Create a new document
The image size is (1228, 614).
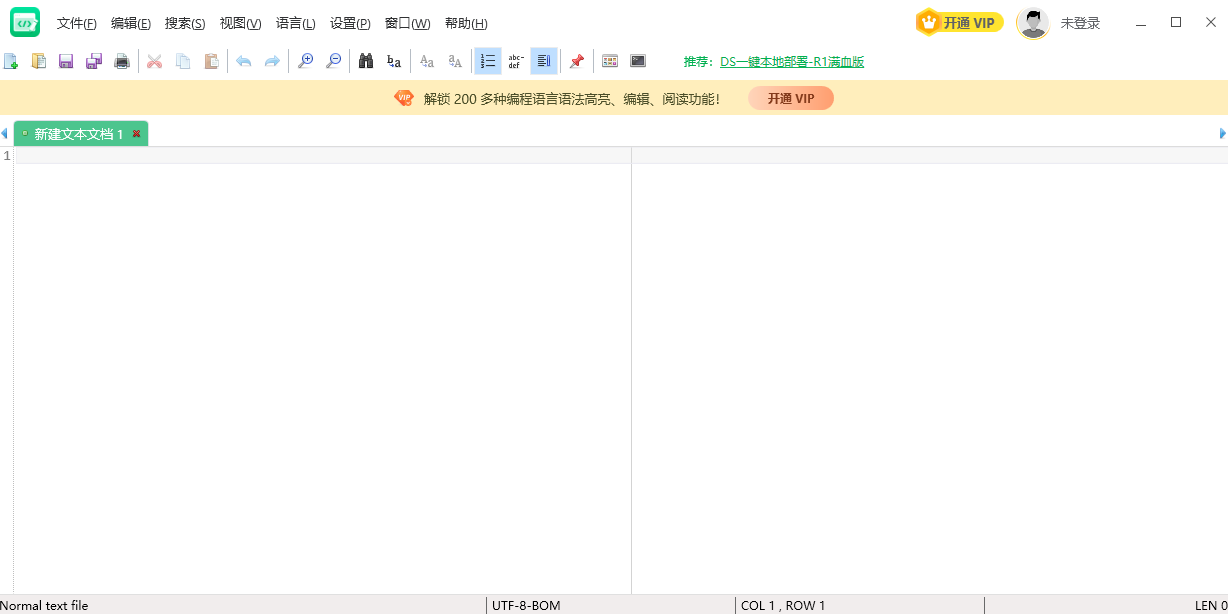tap(12, 60)
